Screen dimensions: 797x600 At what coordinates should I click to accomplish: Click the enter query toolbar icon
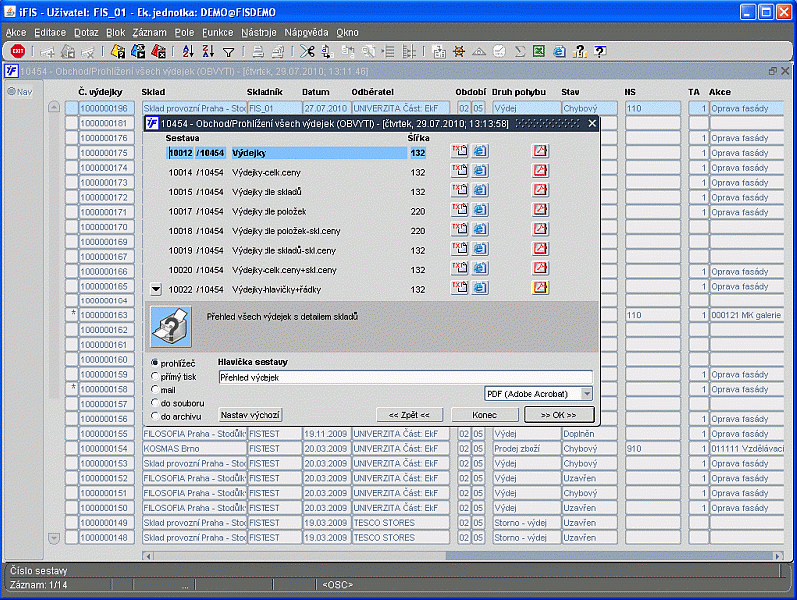[x=118, y=51]
